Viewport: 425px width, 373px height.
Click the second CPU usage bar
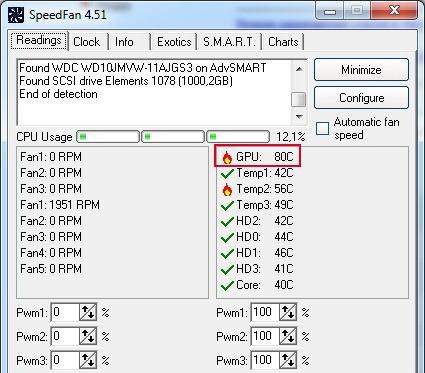173,137
